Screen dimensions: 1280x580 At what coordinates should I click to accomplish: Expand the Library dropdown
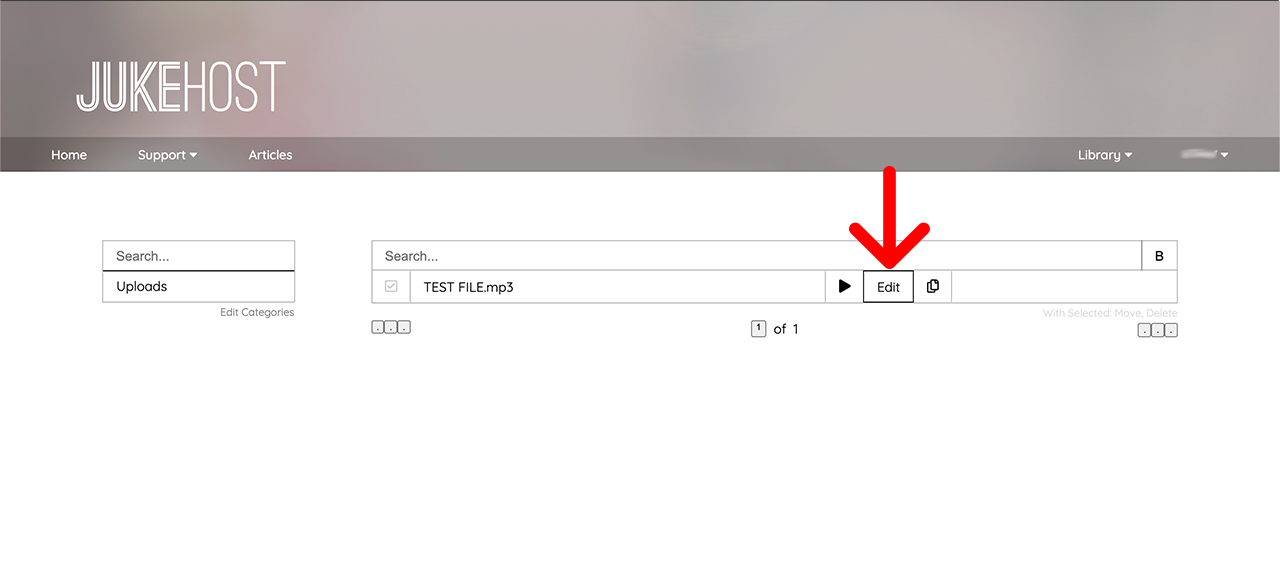tap(1105, 155)
